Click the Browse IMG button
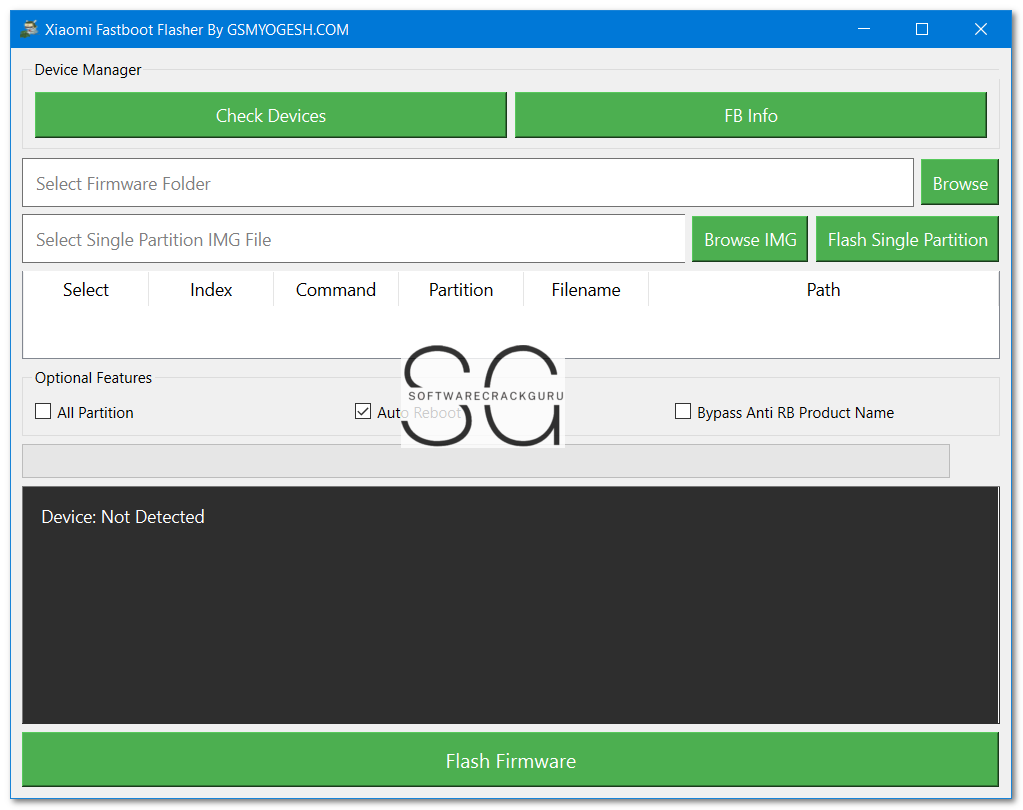Screen dimensions: 1023x810 pyautogui.click(x=750, y=239)
